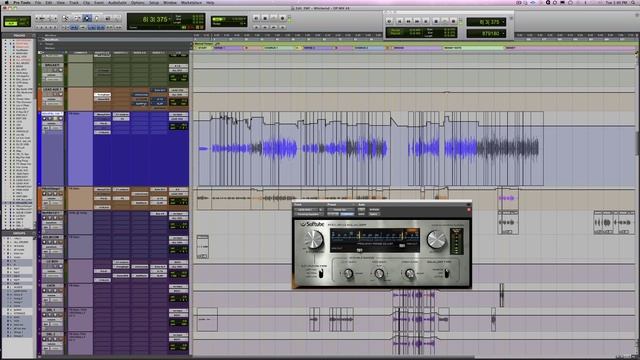
Task: Enable Spot edit mode
Action: pos(24,19)
